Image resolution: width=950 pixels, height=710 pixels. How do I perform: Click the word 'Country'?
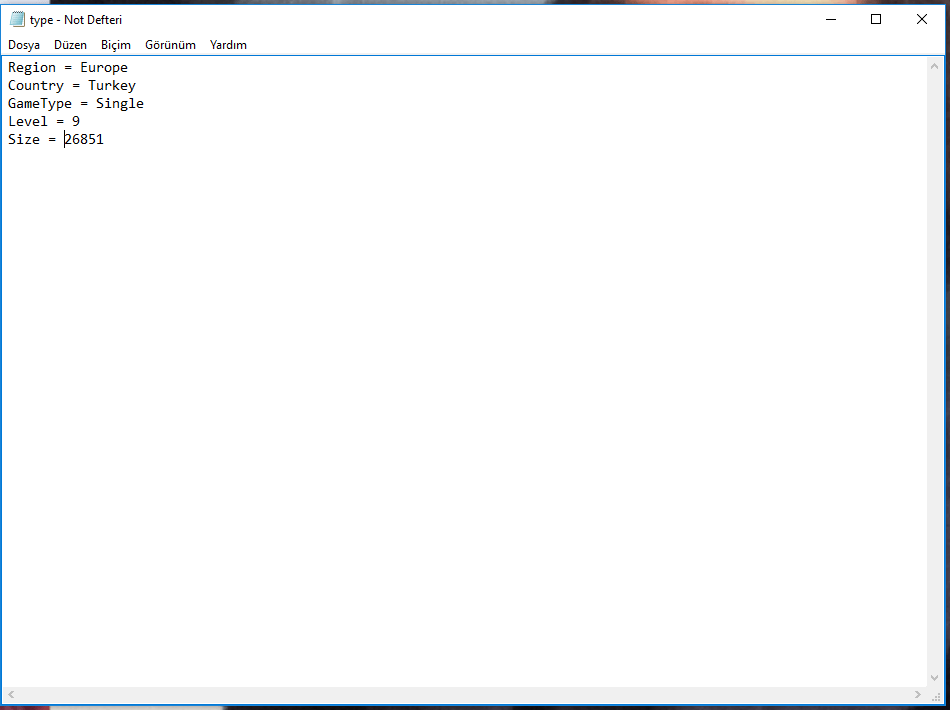36,85
